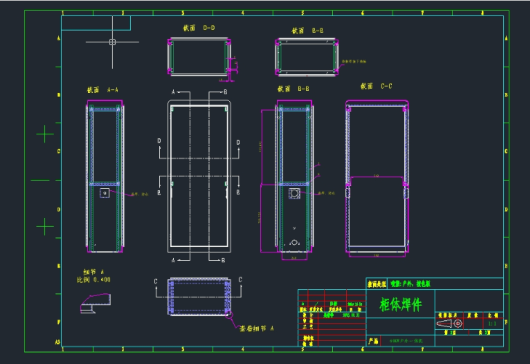Select the Section D-D cross-section drawing

pos(199,57)
